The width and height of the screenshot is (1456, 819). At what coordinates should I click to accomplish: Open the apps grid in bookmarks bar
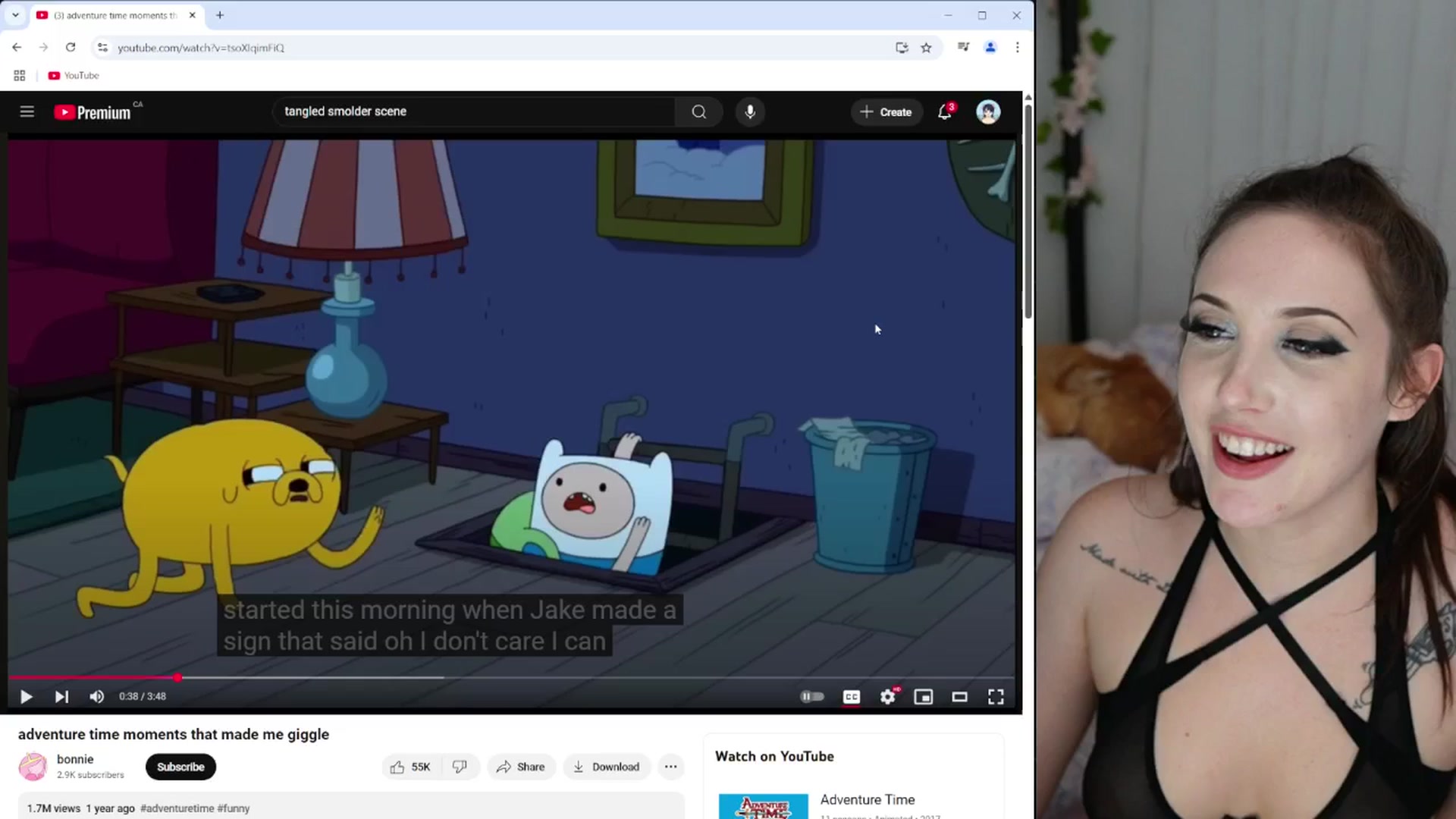pyautogui.click(x=20, y=76)
